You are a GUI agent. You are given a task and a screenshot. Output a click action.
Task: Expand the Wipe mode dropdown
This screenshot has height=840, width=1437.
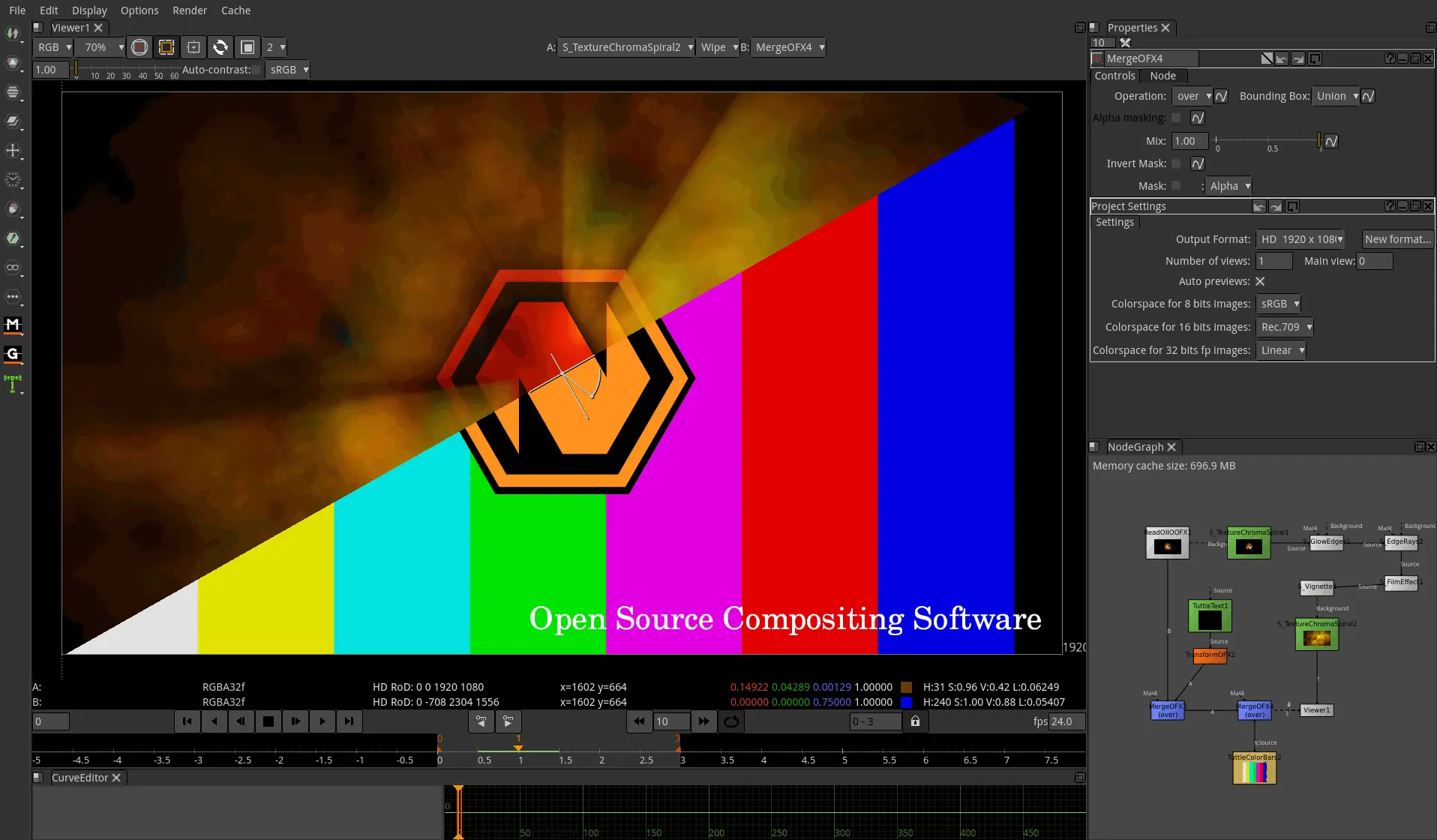[x=718, y=47]
